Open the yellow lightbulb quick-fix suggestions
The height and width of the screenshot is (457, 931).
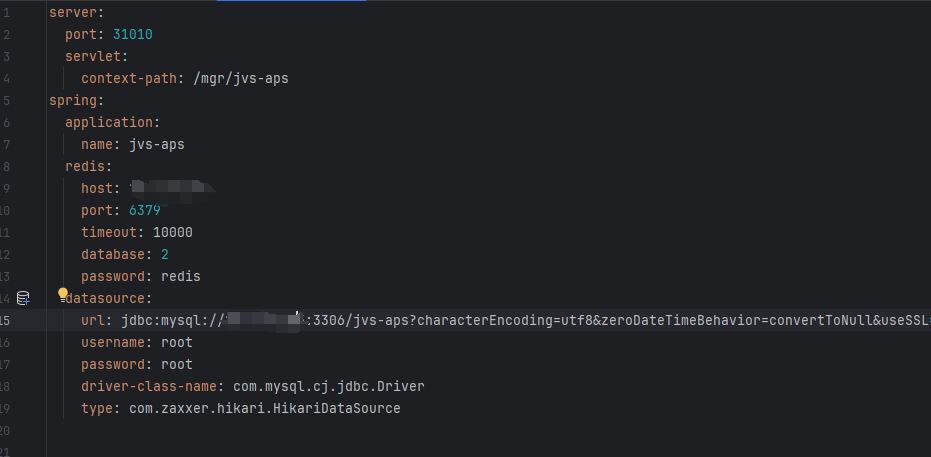click(63, 294)
